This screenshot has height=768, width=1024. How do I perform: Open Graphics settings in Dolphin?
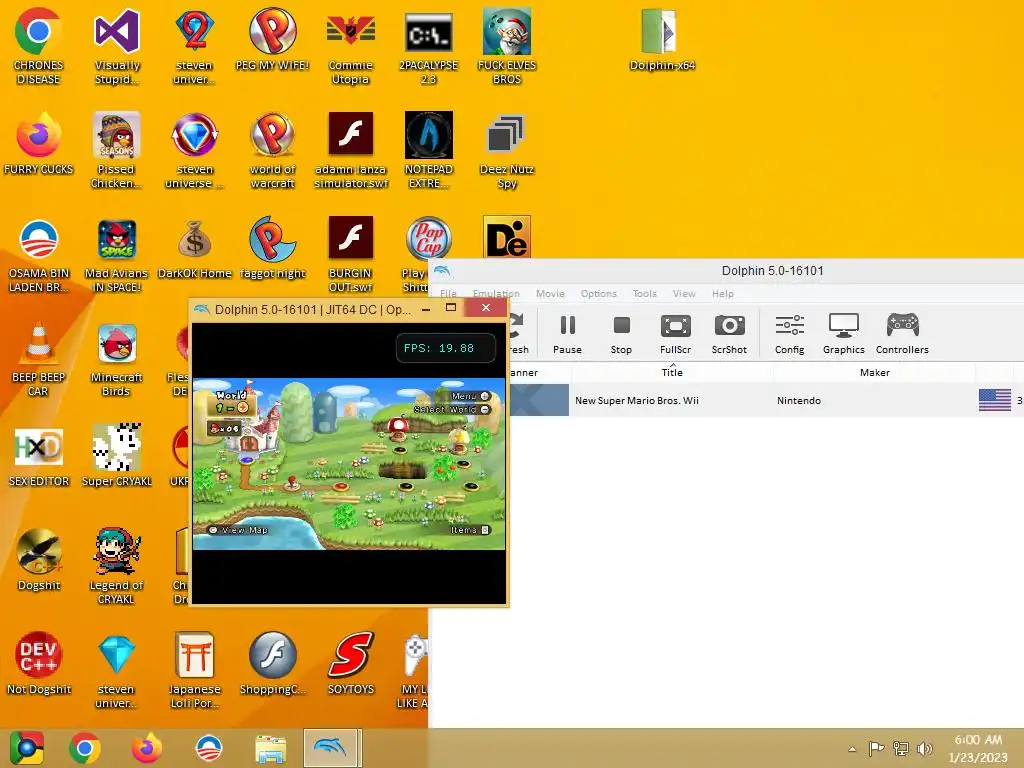pyautogui.click(x=843, y=334)
